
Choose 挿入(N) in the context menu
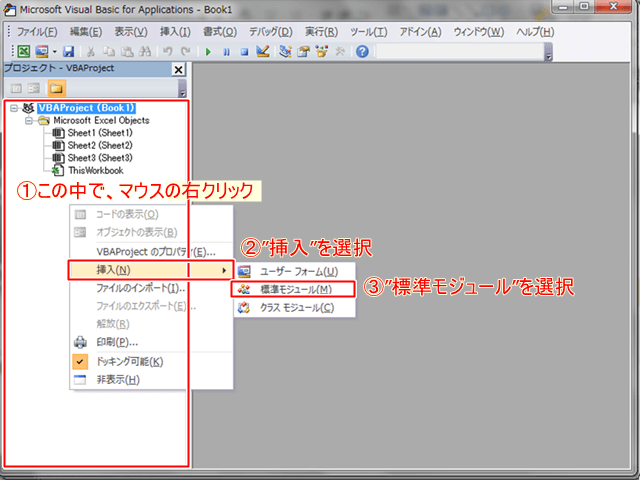151,270
